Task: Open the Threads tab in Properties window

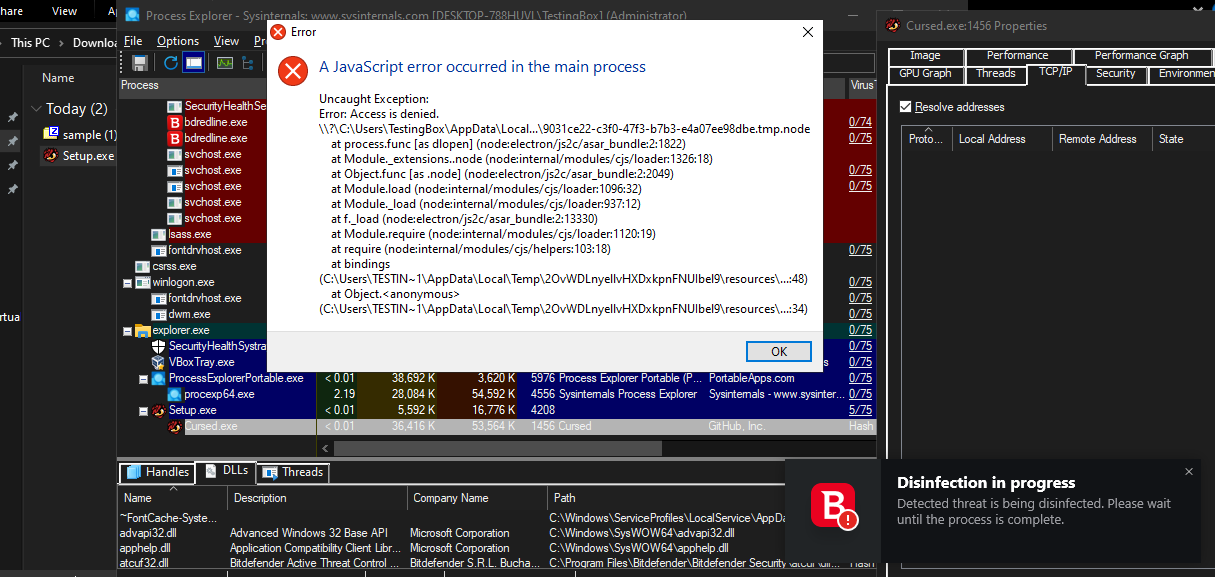Action: coord(996,73)
